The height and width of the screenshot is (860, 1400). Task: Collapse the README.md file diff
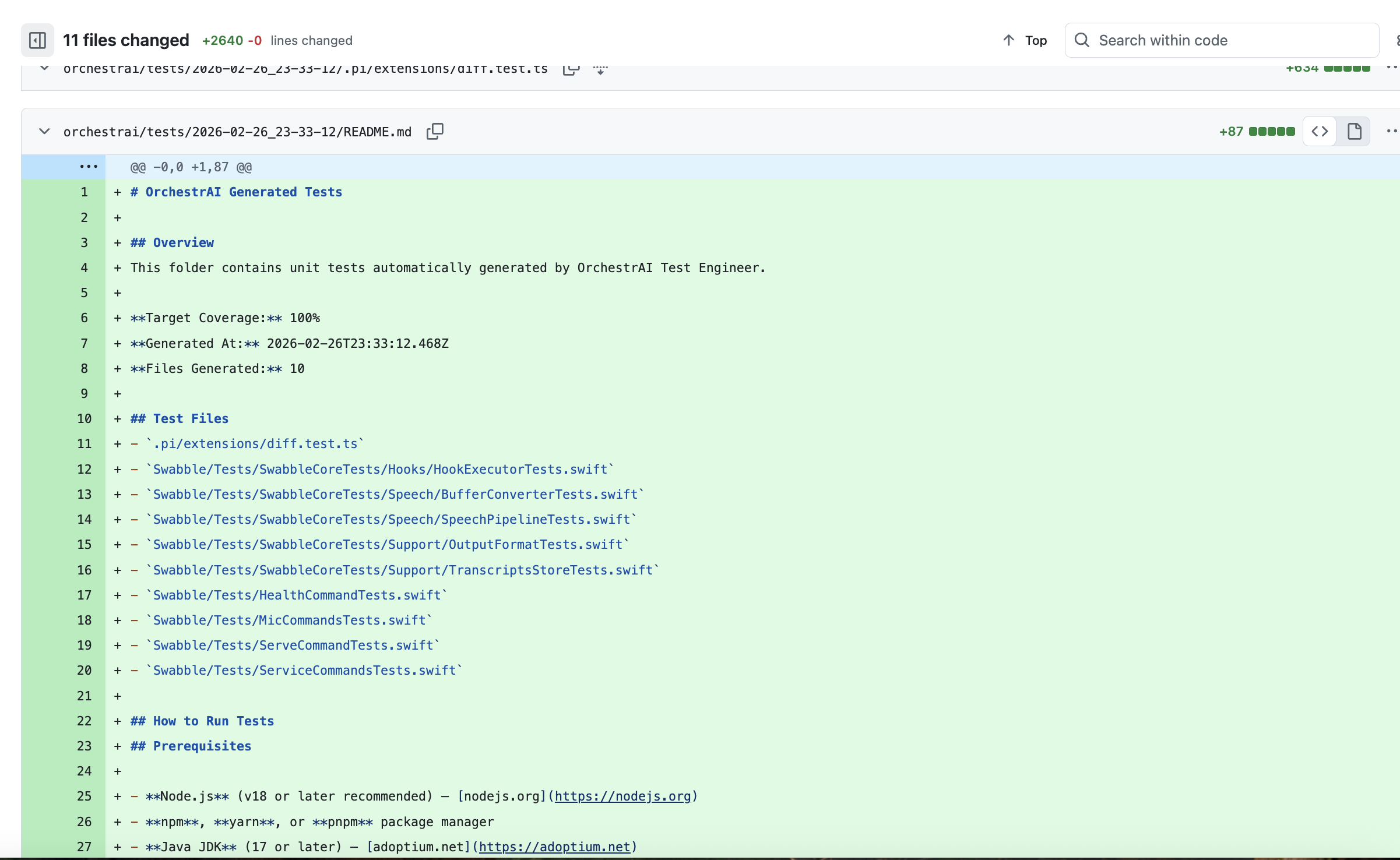pos(44,132)
